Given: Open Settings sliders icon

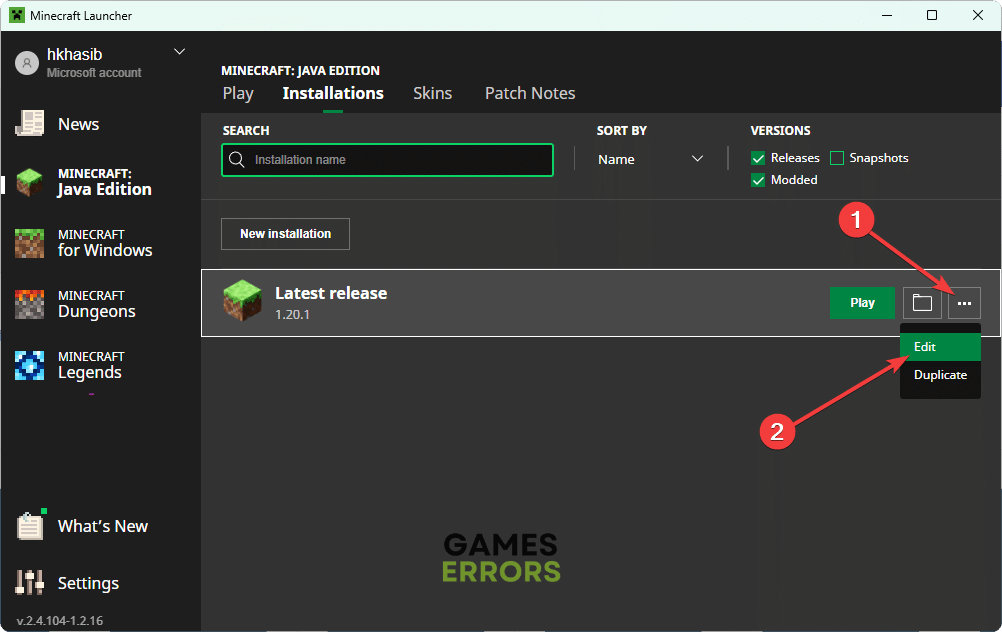Looking at the screenshot, I should [x=30, y=583].
